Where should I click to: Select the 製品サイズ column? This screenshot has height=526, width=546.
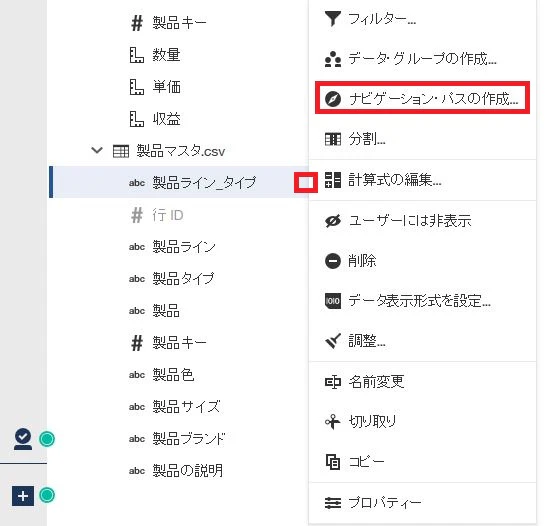[186, 407]
